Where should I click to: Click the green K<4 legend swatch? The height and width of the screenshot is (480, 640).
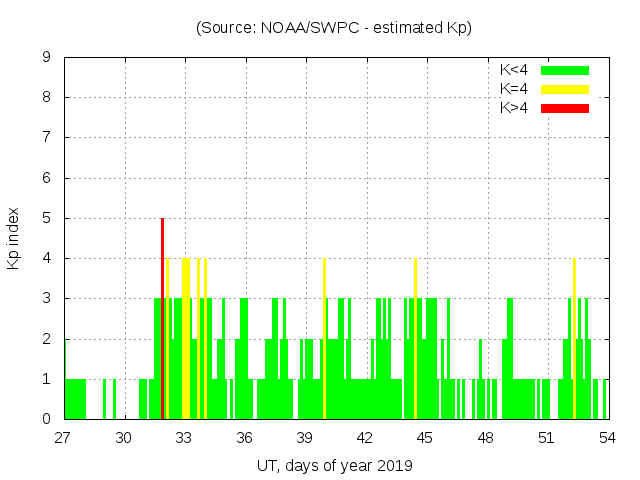tap(565, 70)
